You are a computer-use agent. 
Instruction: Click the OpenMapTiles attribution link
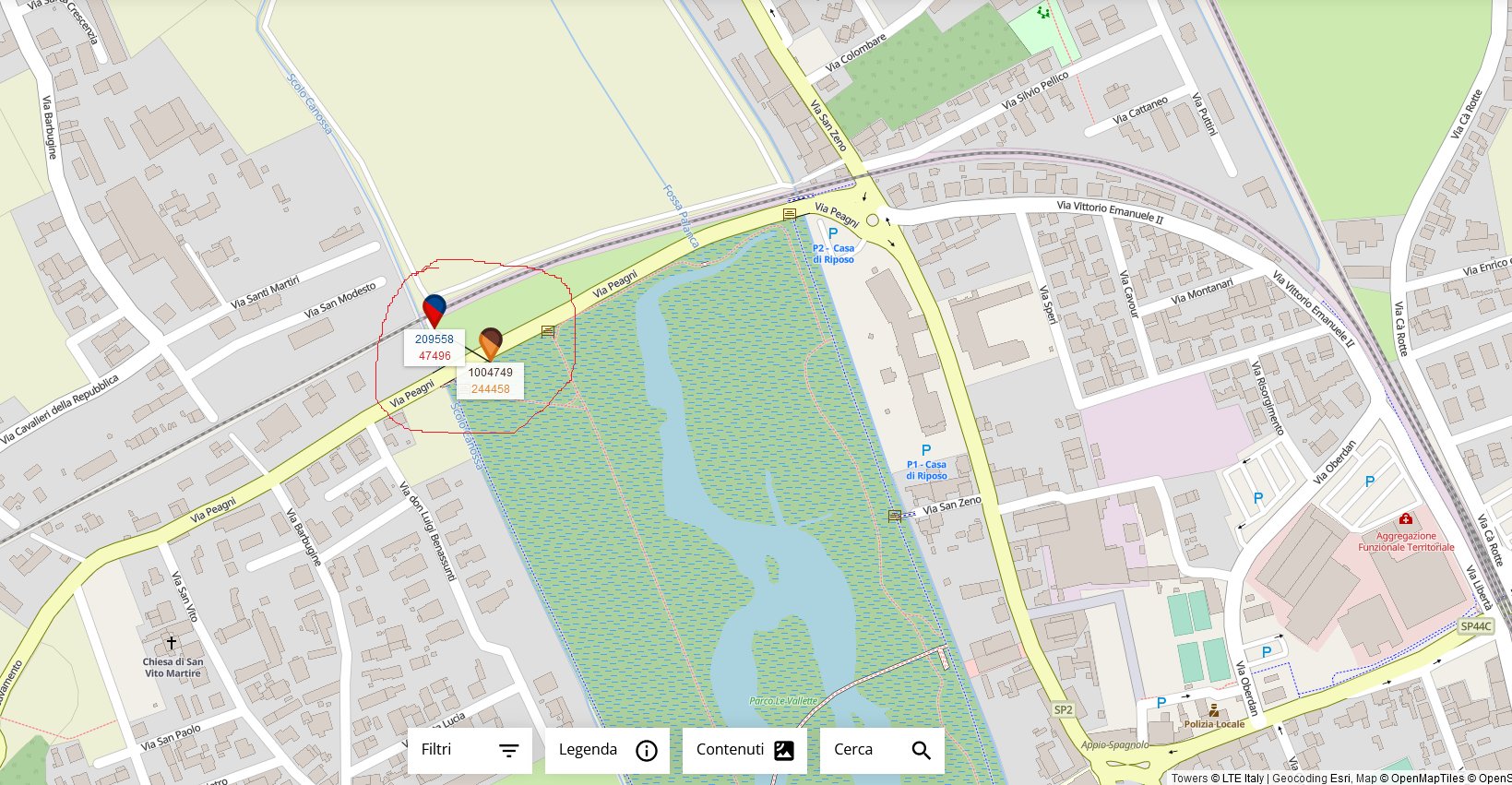click(x=1427, y=779)
